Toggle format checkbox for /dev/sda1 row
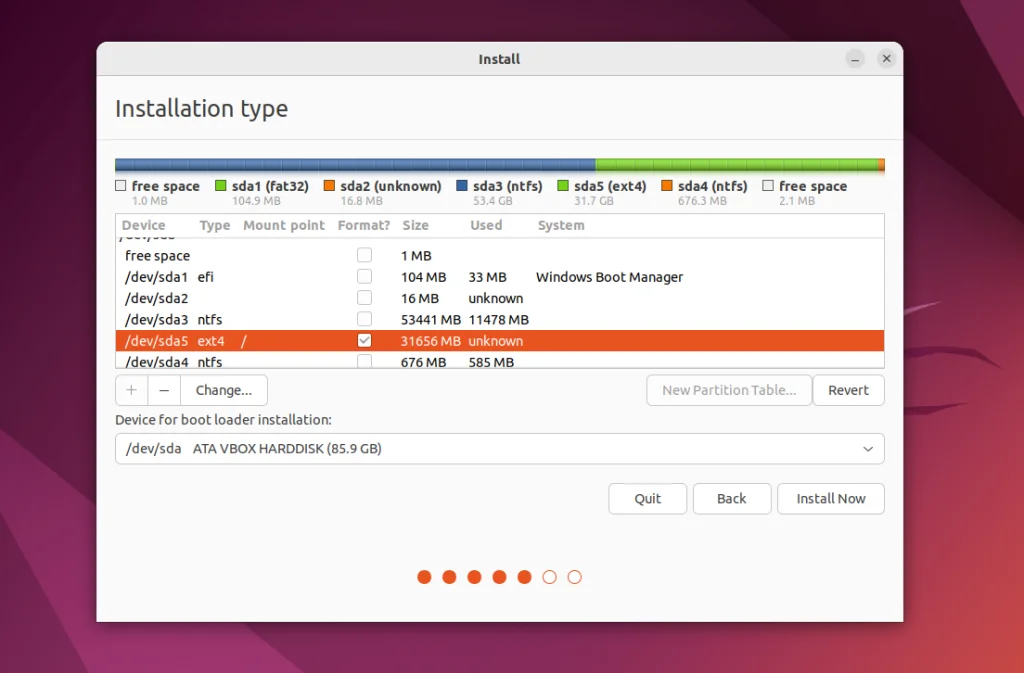Screen dimensions: 1024x673 pos(365,277)
